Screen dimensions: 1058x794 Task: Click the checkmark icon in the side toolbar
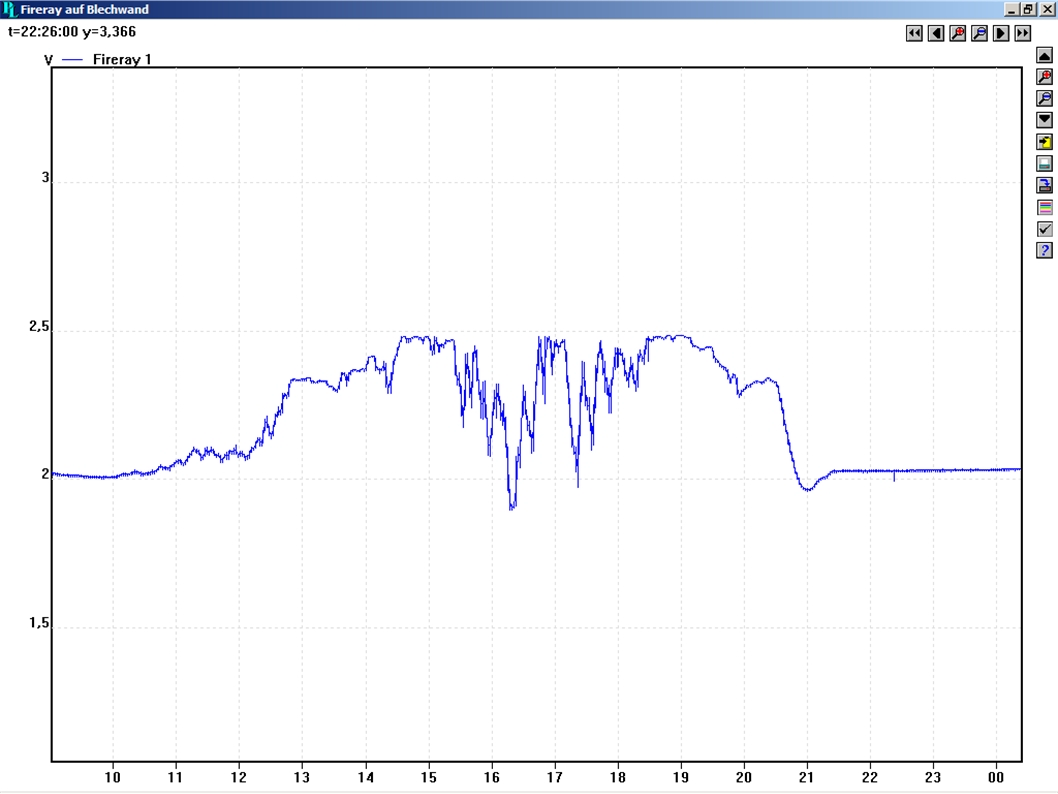1045,229
